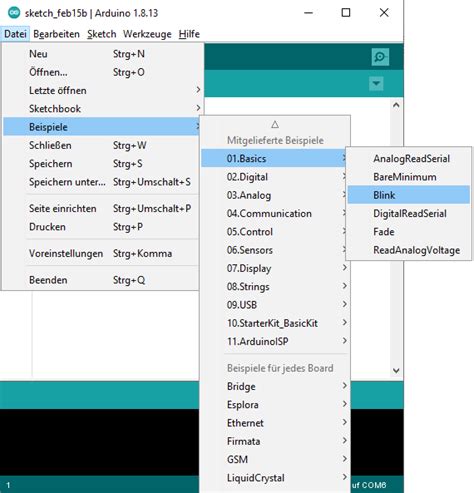Image resolution: width=474 pixels, height=493 pixels.
Task: Open the Sketch menu
Action: point(102,34)
